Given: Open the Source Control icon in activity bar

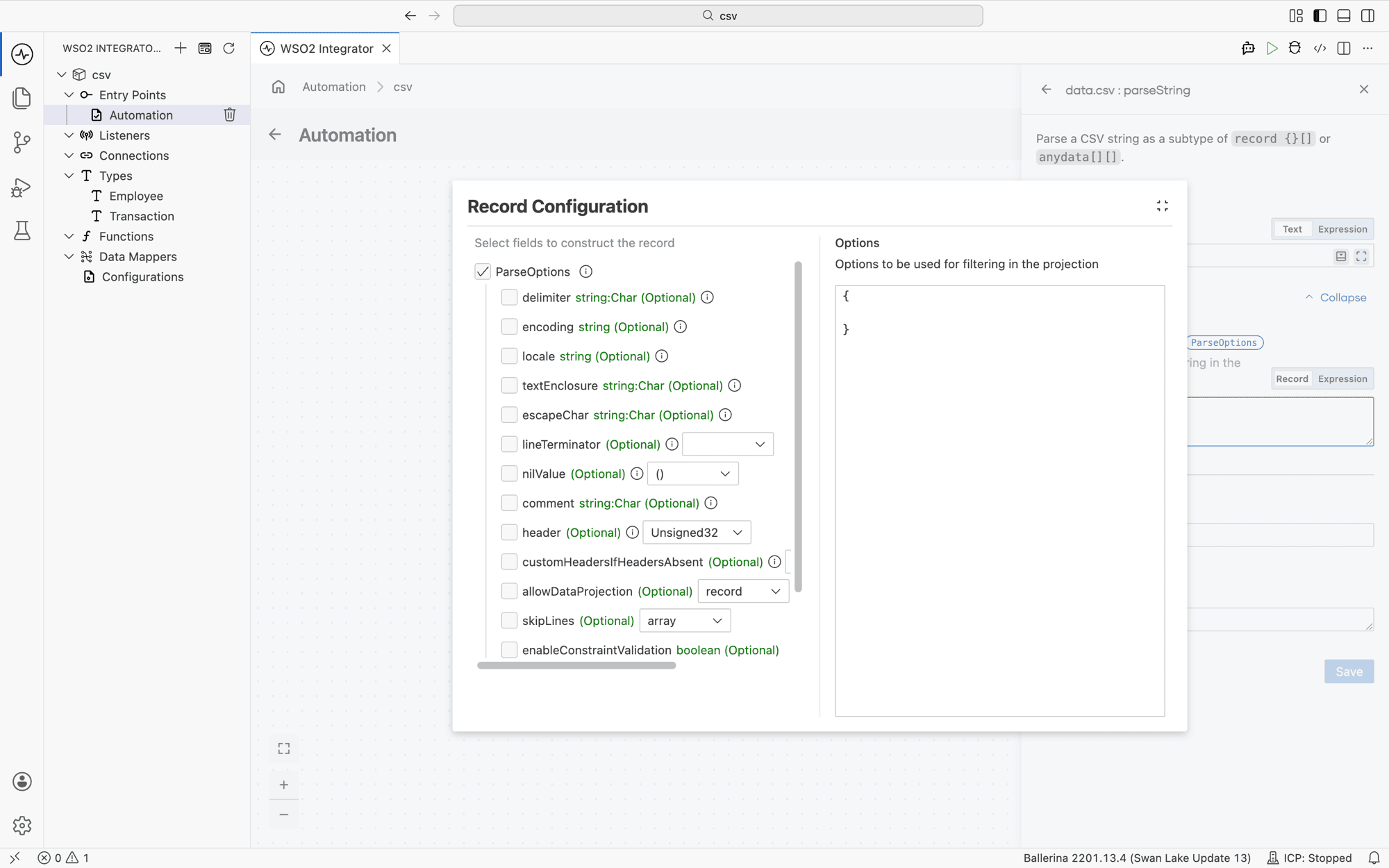Looking at the screenshot, I should tap(22, 142).
